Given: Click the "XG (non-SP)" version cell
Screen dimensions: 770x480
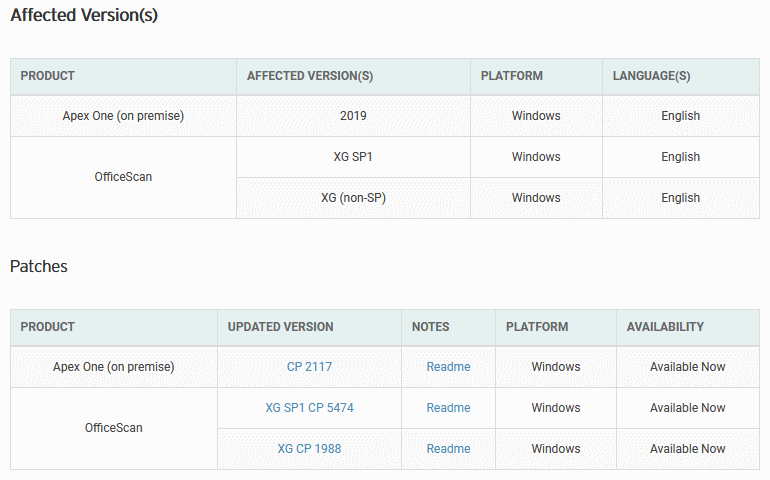Looking at the screenshot, I should (353, 198).
